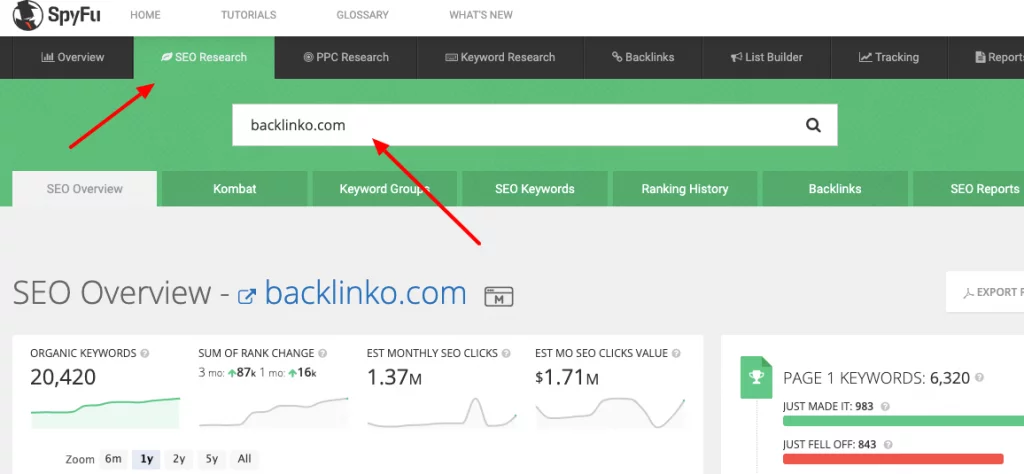
Task: Click the monthly SEO clicks sparkline
Action: 442,413
